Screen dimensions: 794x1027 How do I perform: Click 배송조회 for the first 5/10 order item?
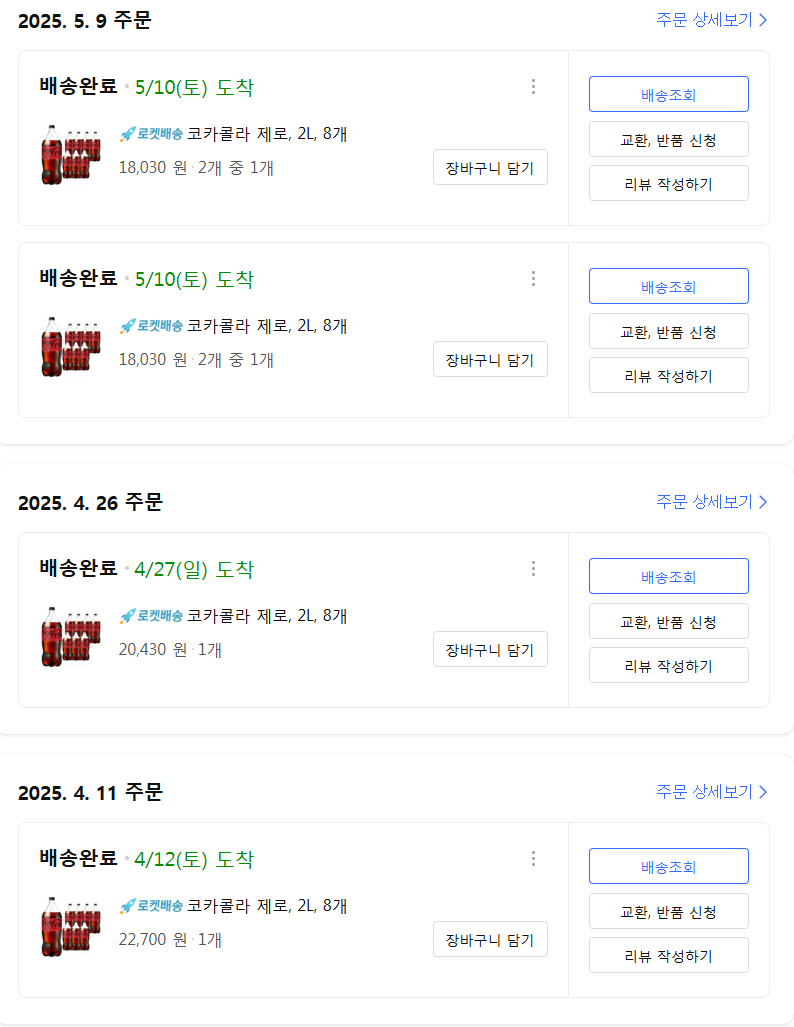pos(668,95)
